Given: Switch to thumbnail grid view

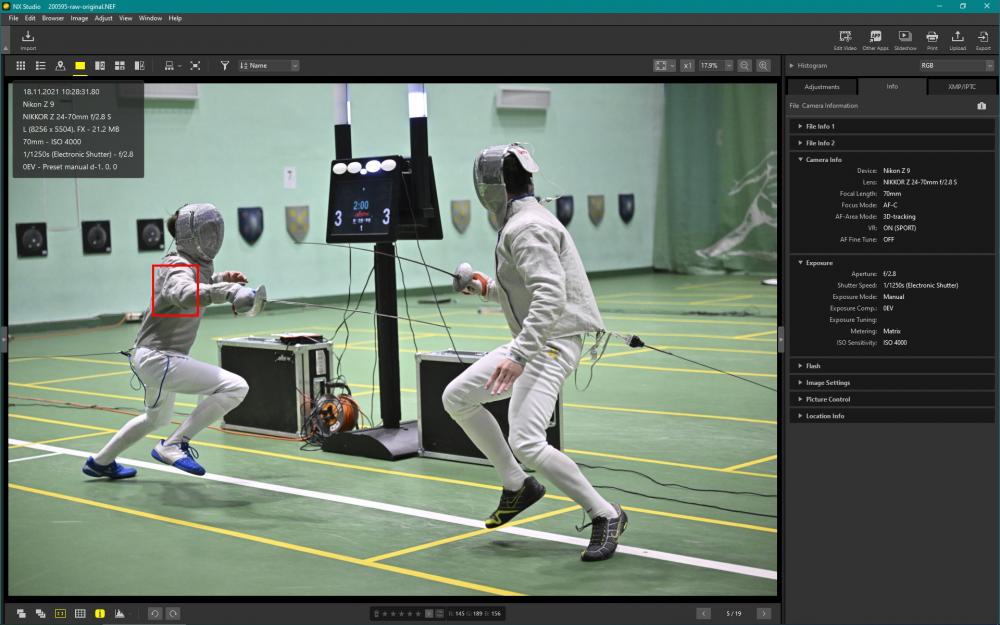Looking at the screenshot, I should coord(20,66).
